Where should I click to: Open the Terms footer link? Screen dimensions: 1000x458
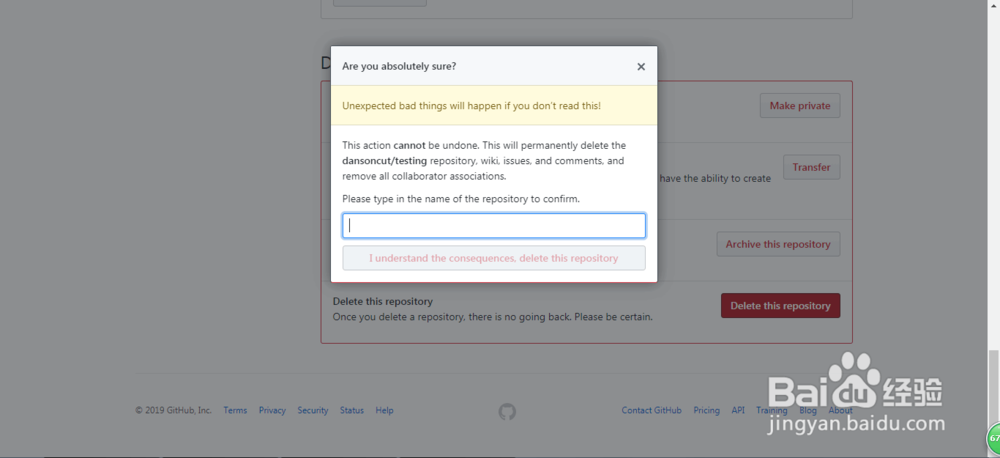coord(235,410)
